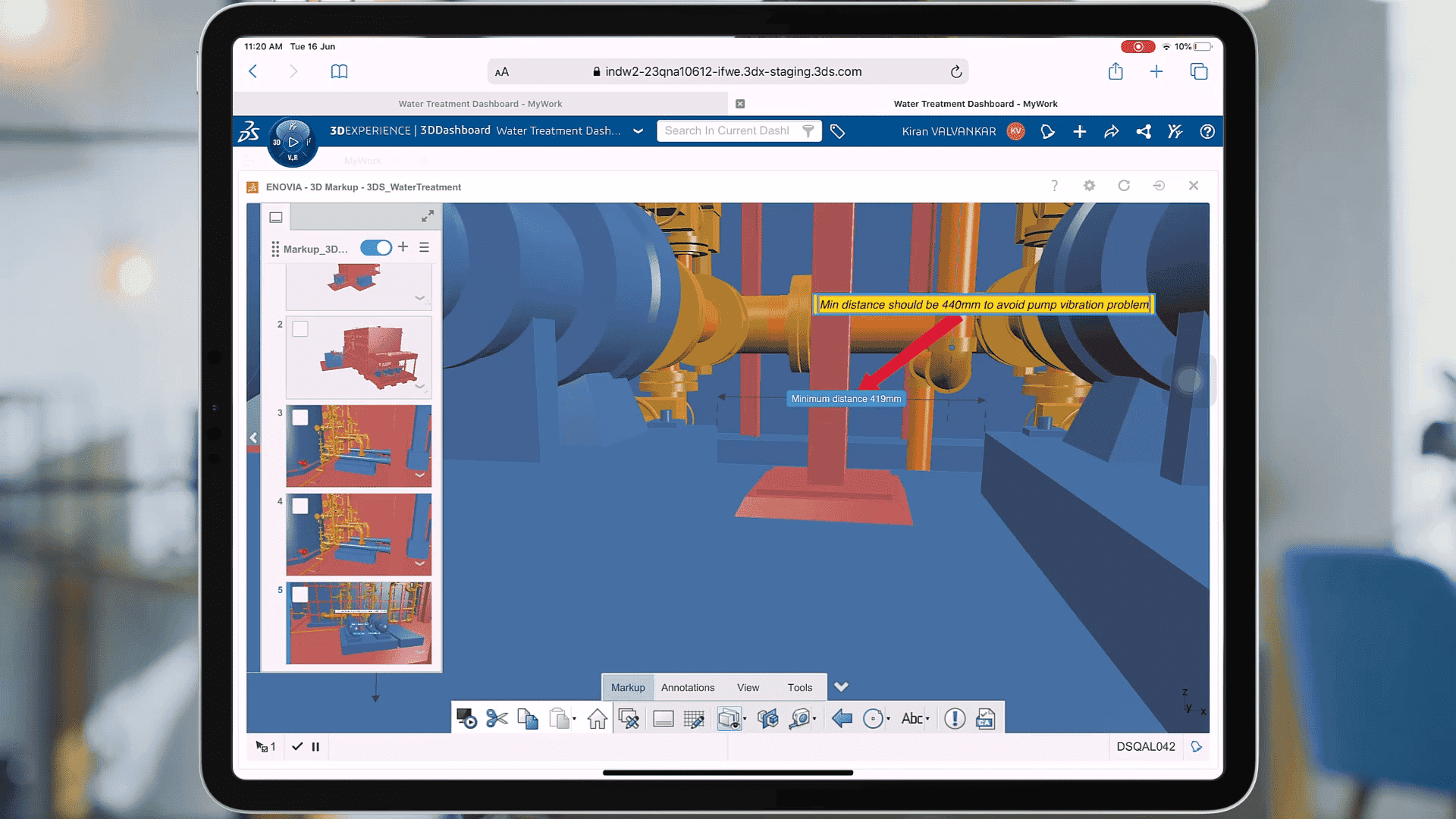
Task: Click the widget help question mark
Action: click(x=1054, y=186)
